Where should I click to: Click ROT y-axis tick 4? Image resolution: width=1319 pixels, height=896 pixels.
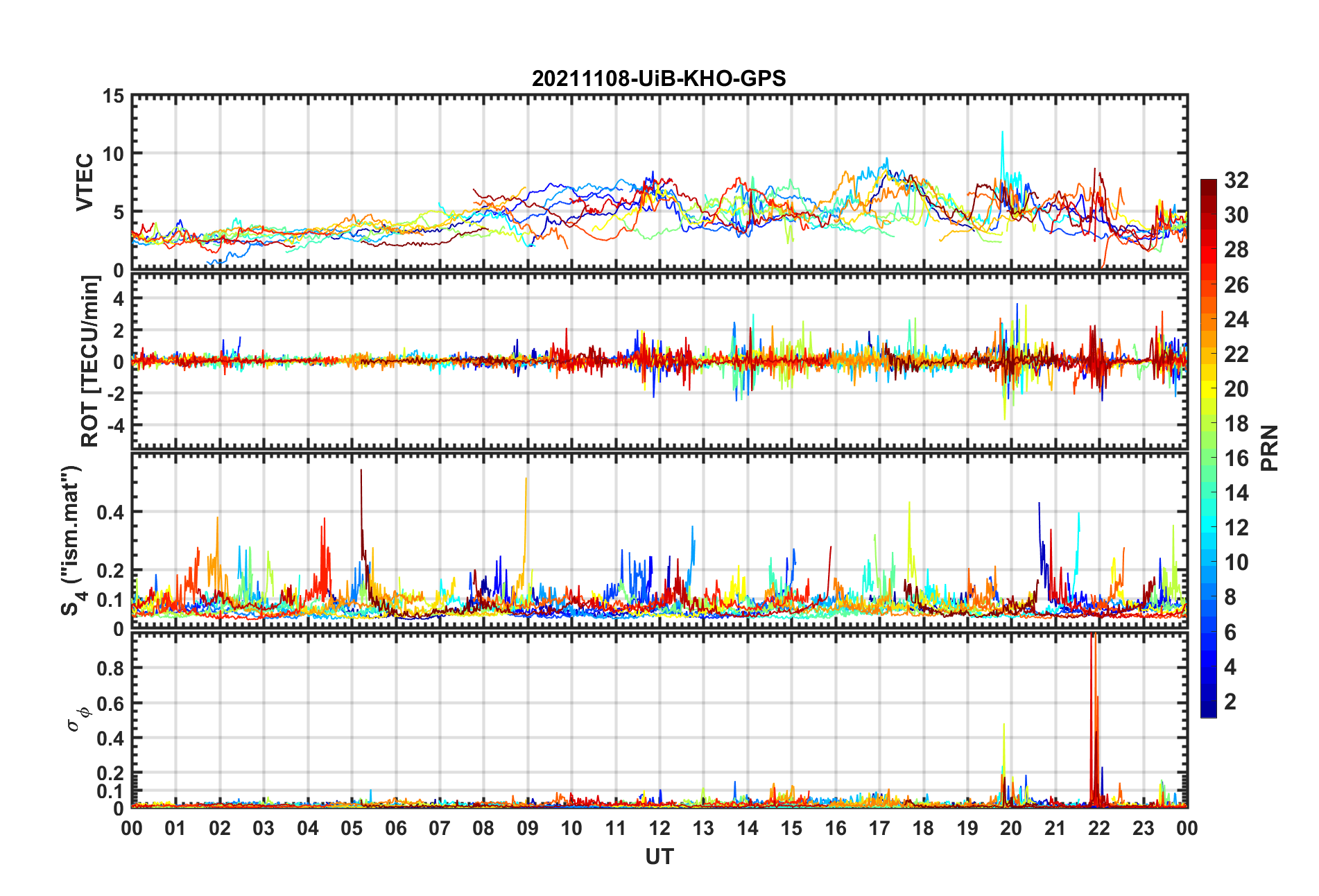[119, 298]
